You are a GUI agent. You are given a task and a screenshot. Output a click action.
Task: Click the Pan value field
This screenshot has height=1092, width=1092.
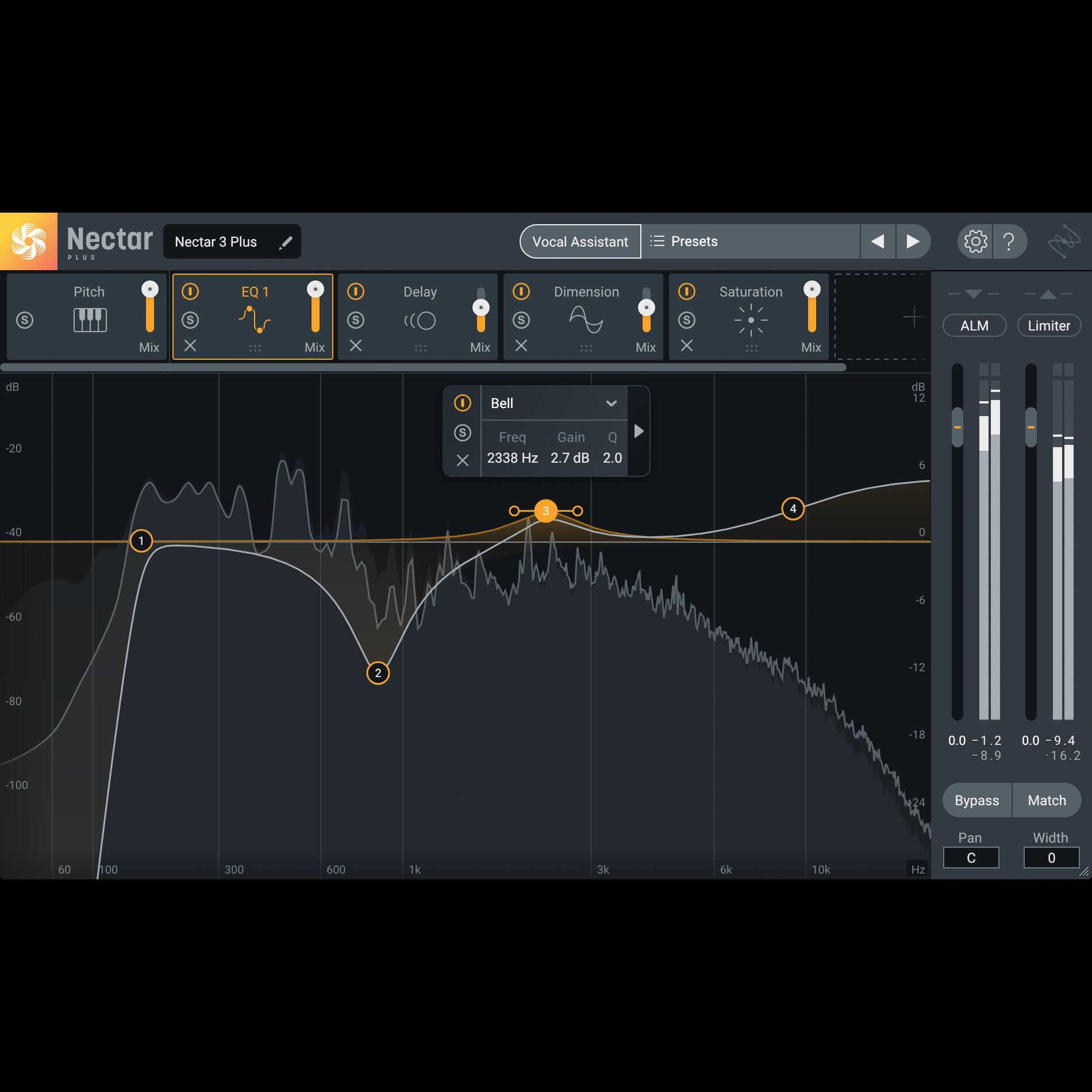click(x=971, y=858)
